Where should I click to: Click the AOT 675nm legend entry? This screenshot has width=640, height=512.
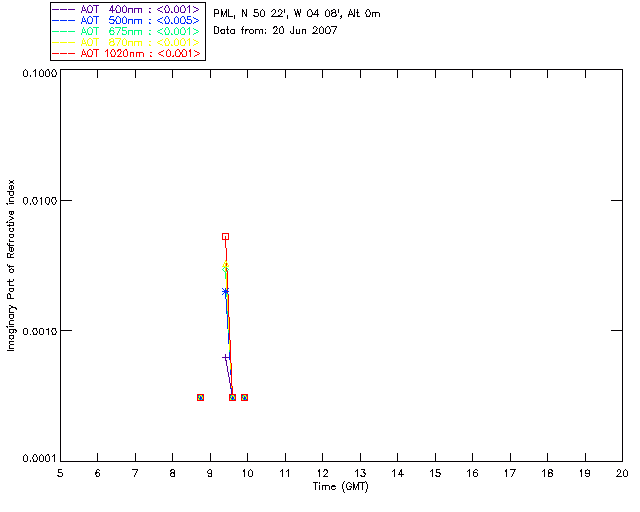(x=127, y=31)
